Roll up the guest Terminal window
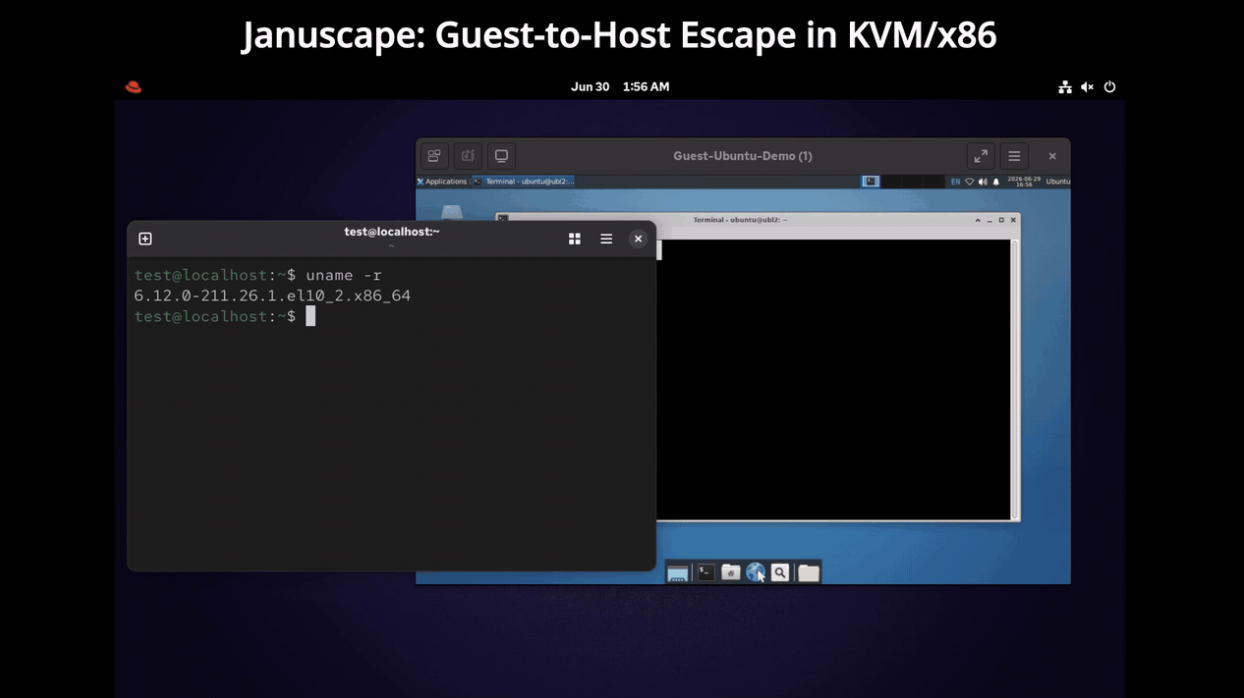Screen dimensions: 1244x698 point(978,220)
